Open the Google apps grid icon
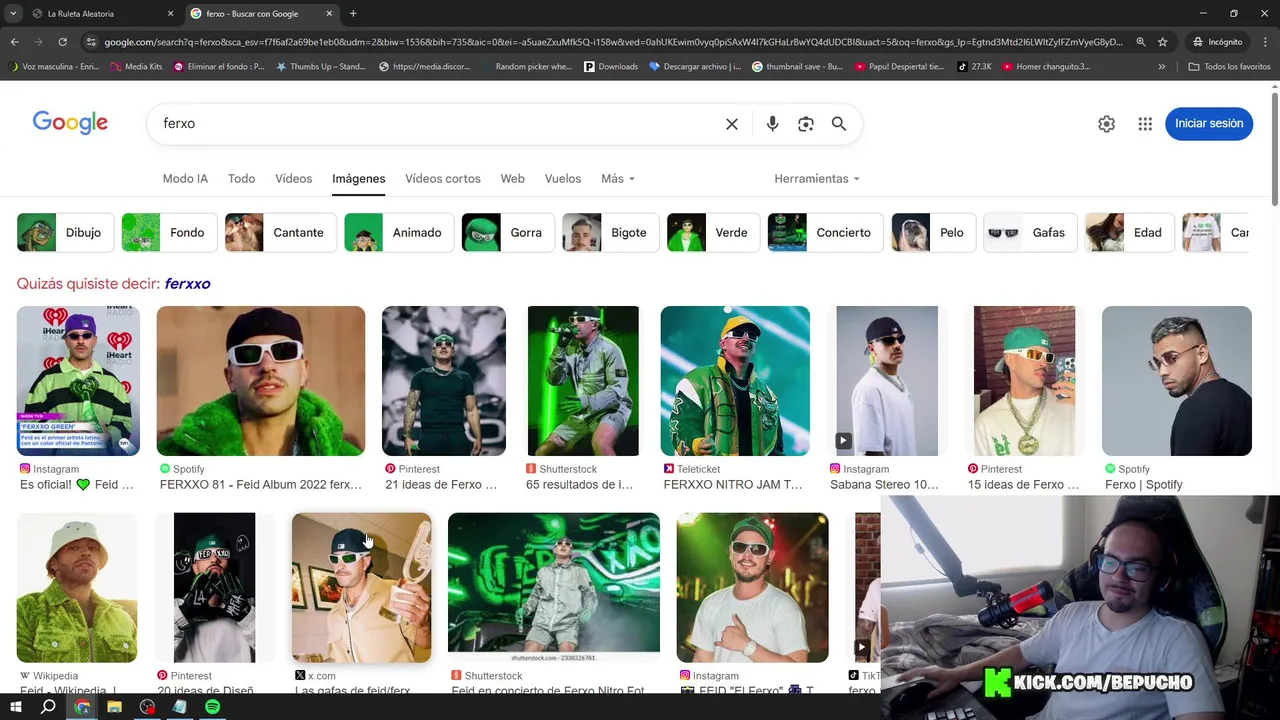The height and width of the screenshot is (720, 1280). [1145, 124]
